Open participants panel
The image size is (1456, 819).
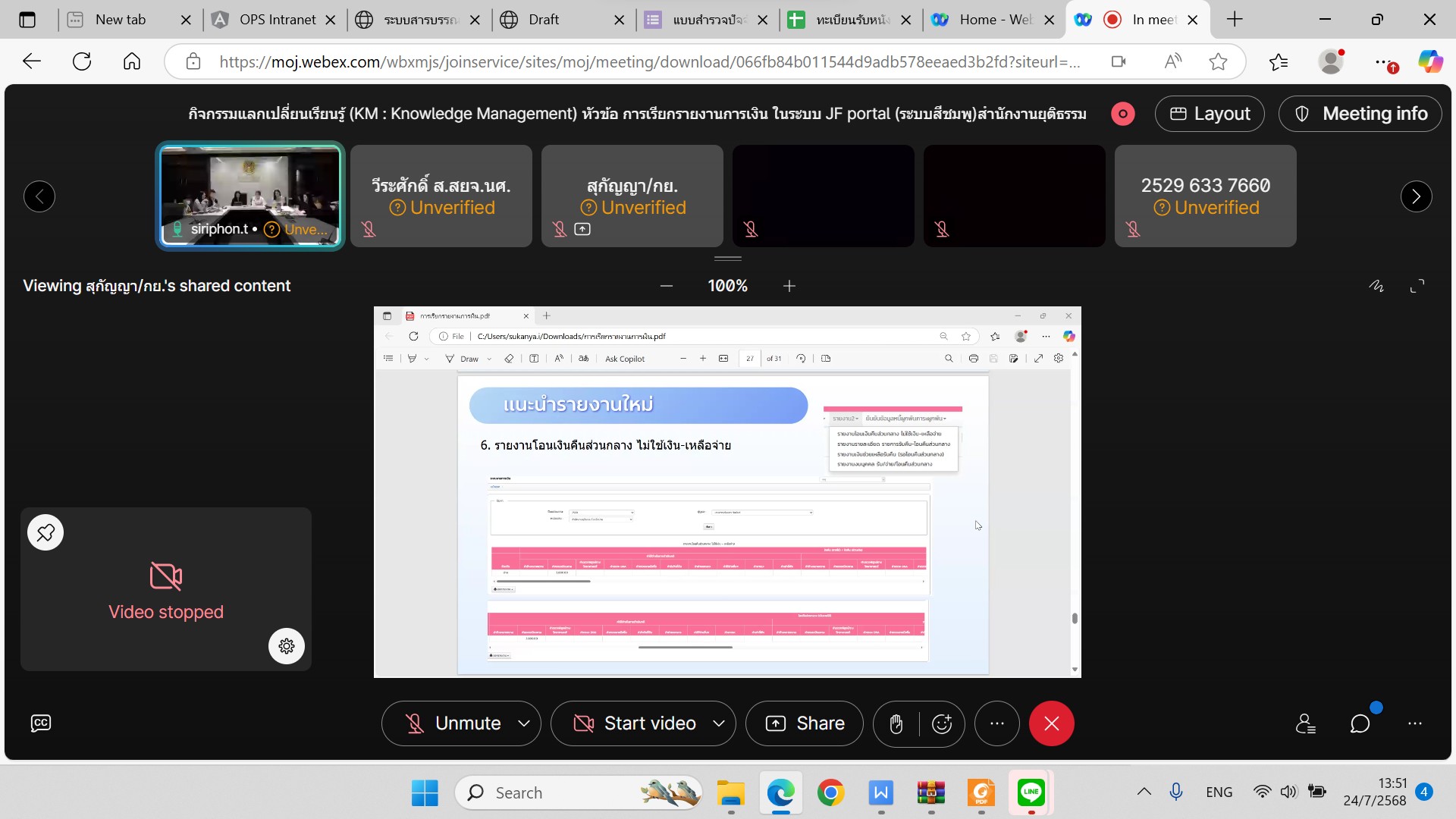(1305, 723)
